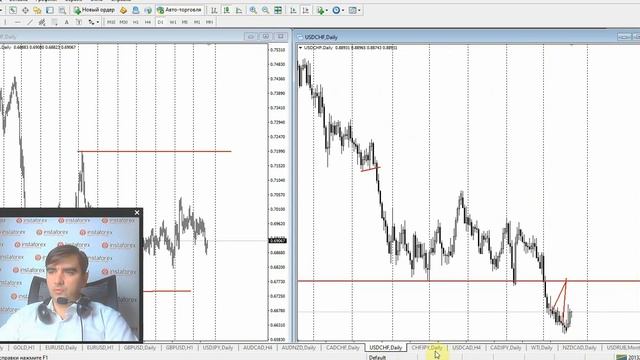Close the webcam overlay with X

click(137, 212)
